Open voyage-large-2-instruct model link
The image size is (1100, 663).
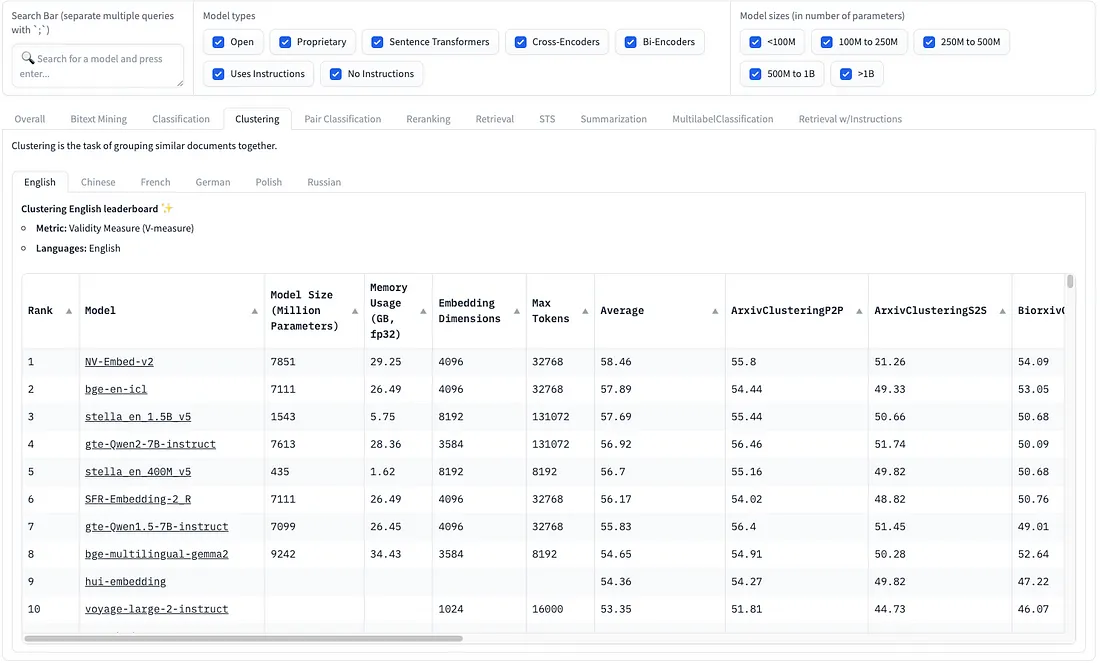point(156,609)
